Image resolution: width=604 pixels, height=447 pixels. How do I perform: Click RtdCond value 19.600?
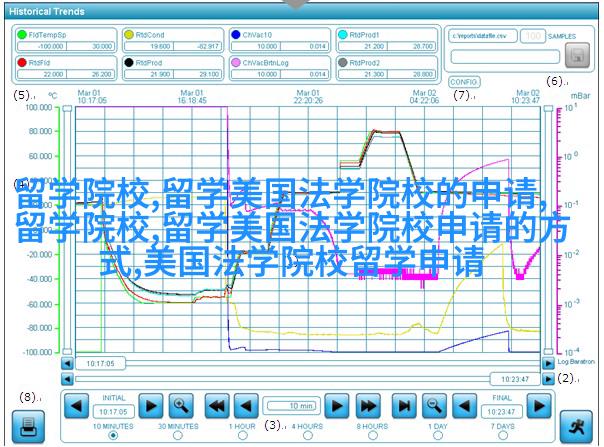coord(149,46)
